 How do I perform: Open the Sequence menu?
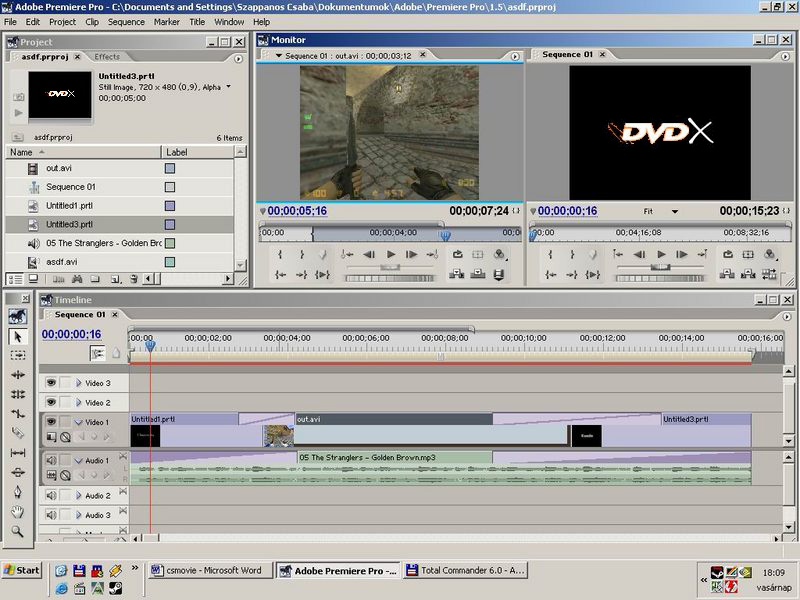(x=126, y=22)
